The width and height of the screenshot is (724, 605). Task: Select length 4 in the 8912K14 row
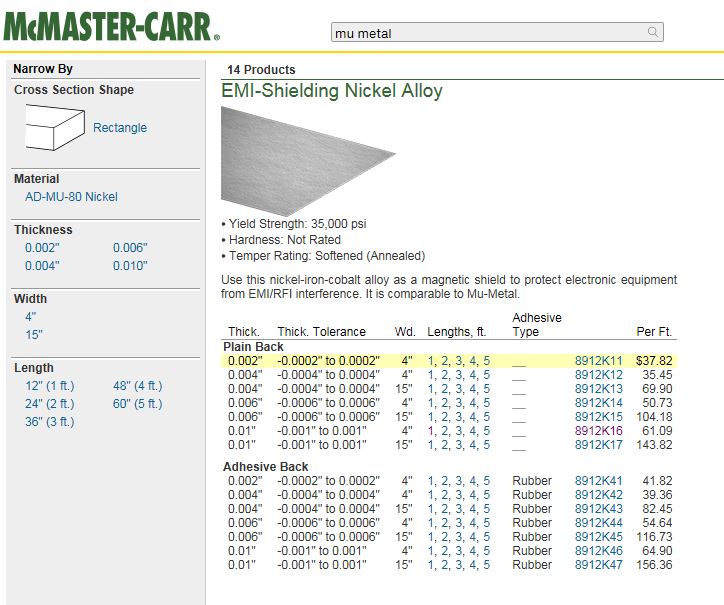(473, 403)
